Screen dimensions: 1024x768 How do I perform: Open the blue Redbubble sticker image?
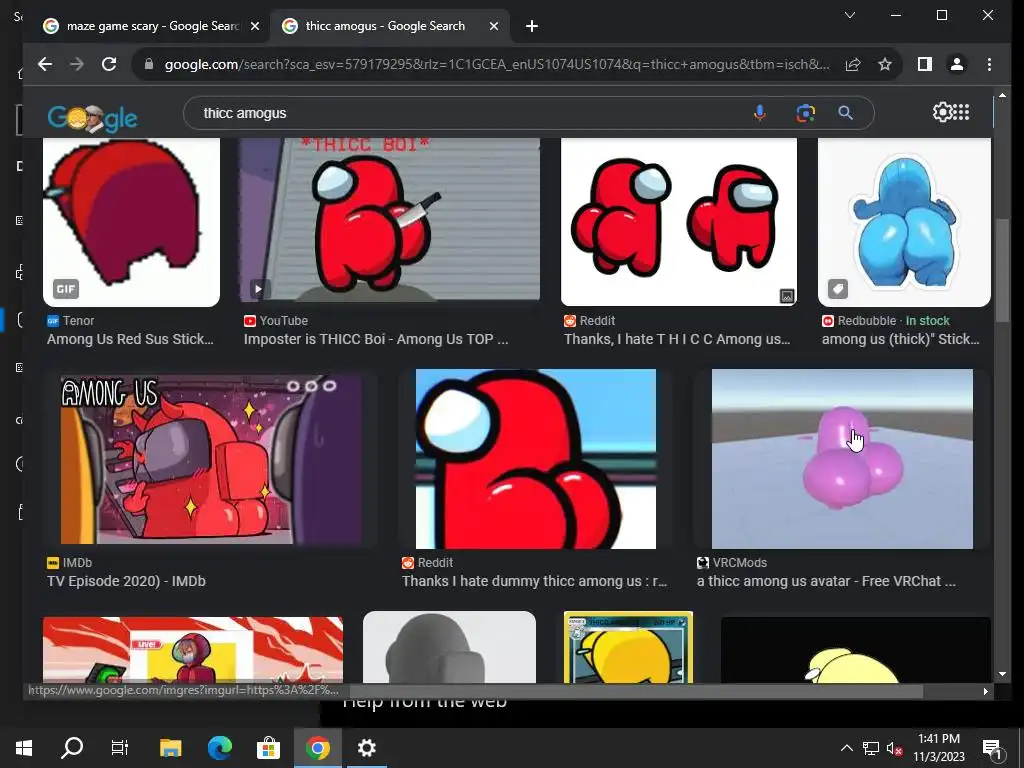coord(904,222)
